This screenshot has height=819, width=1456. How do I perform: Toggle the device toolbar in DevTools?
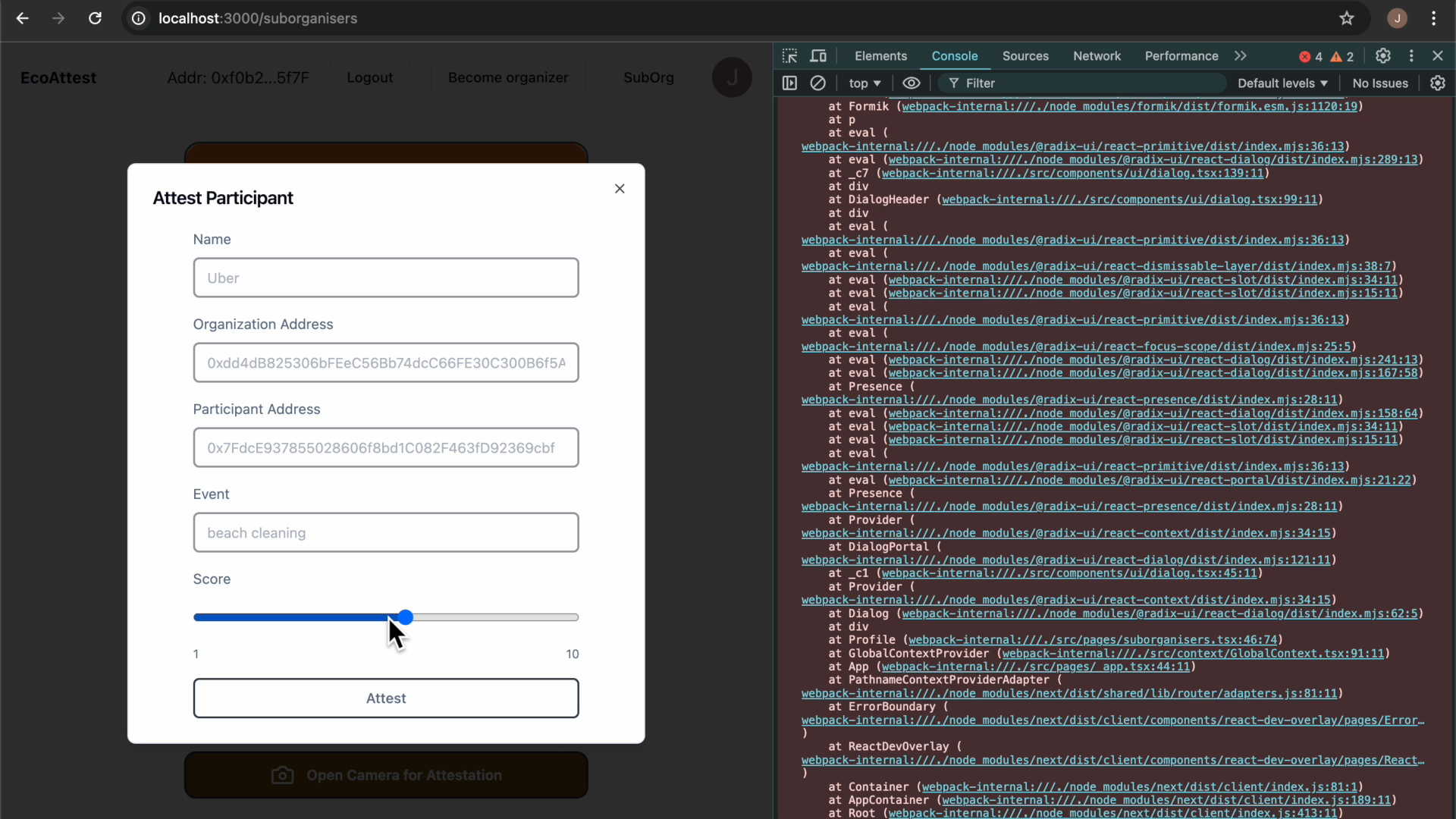coord(818,56)
